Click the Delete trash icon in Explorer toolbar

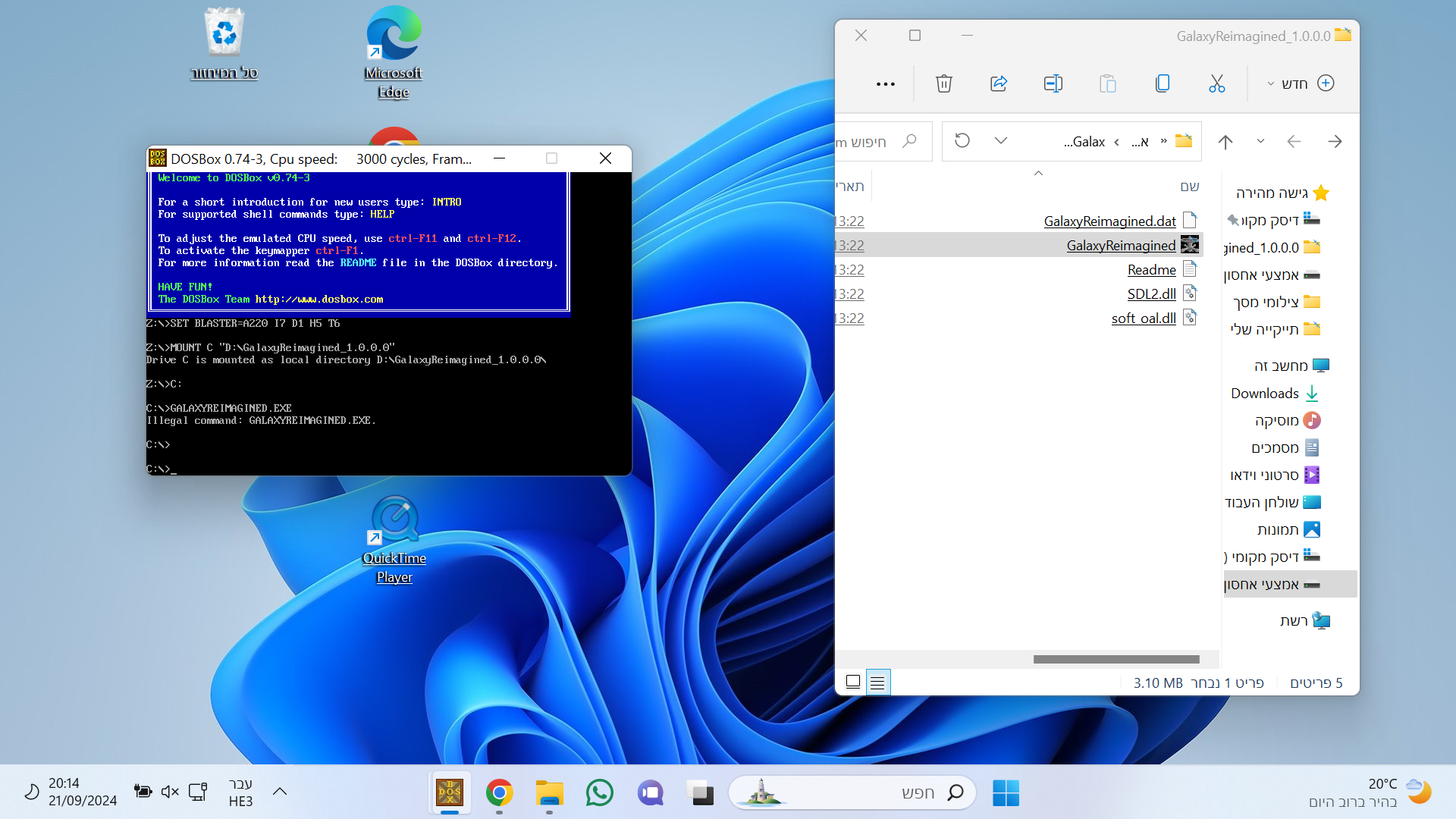[x=943, y=83]
